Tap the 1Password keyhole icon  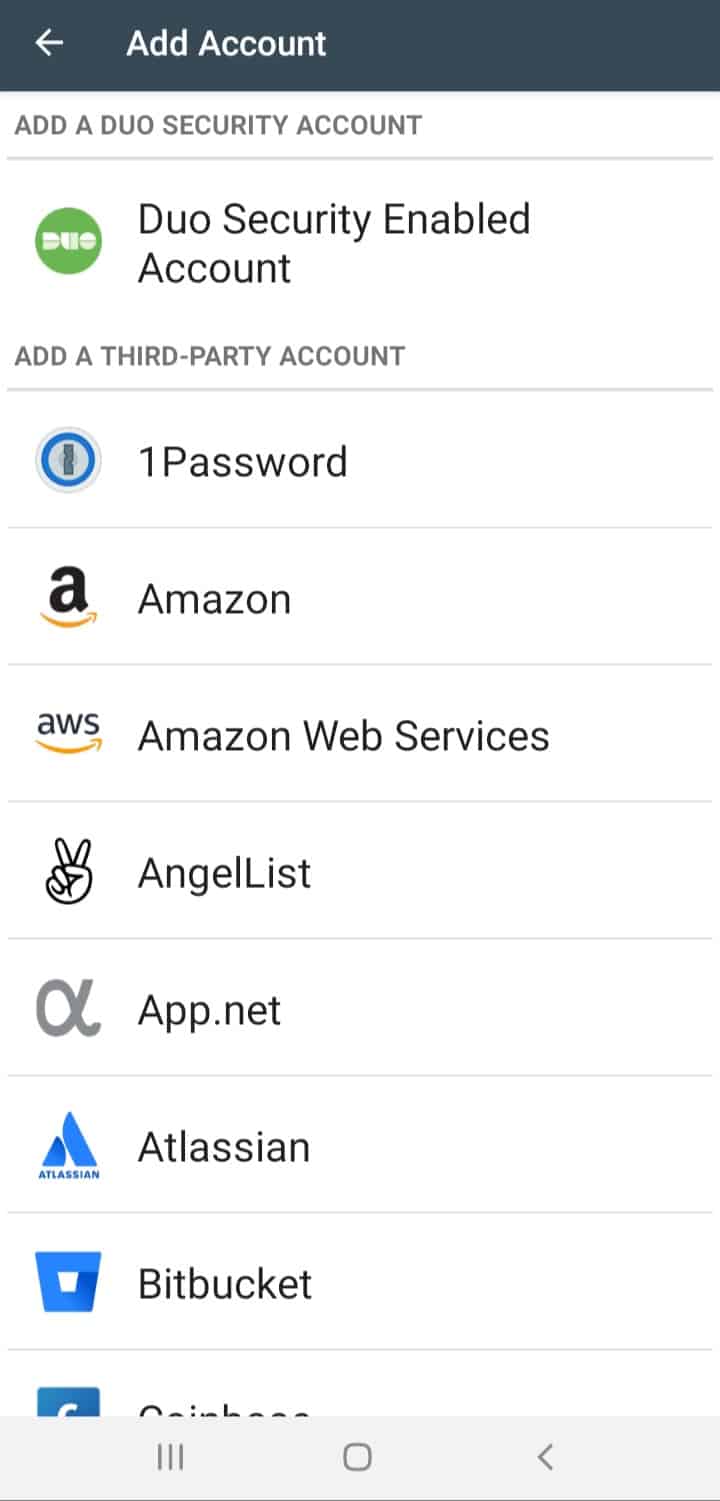click(x=68, y=460)
